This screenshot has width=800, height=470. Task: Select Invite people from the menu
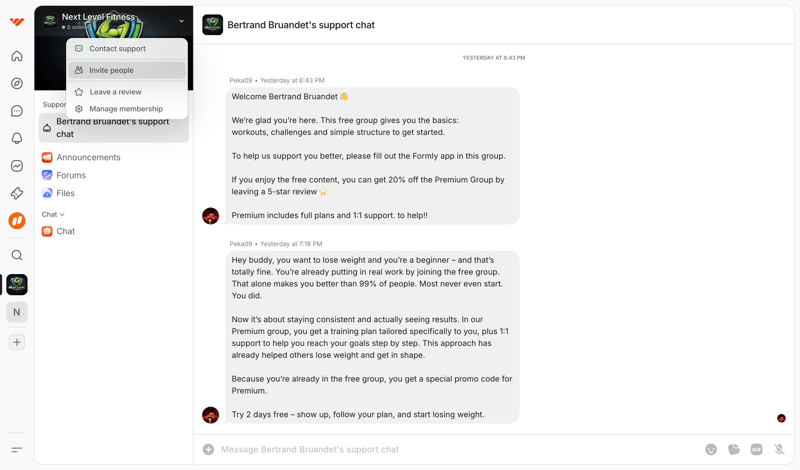point(111,70)
